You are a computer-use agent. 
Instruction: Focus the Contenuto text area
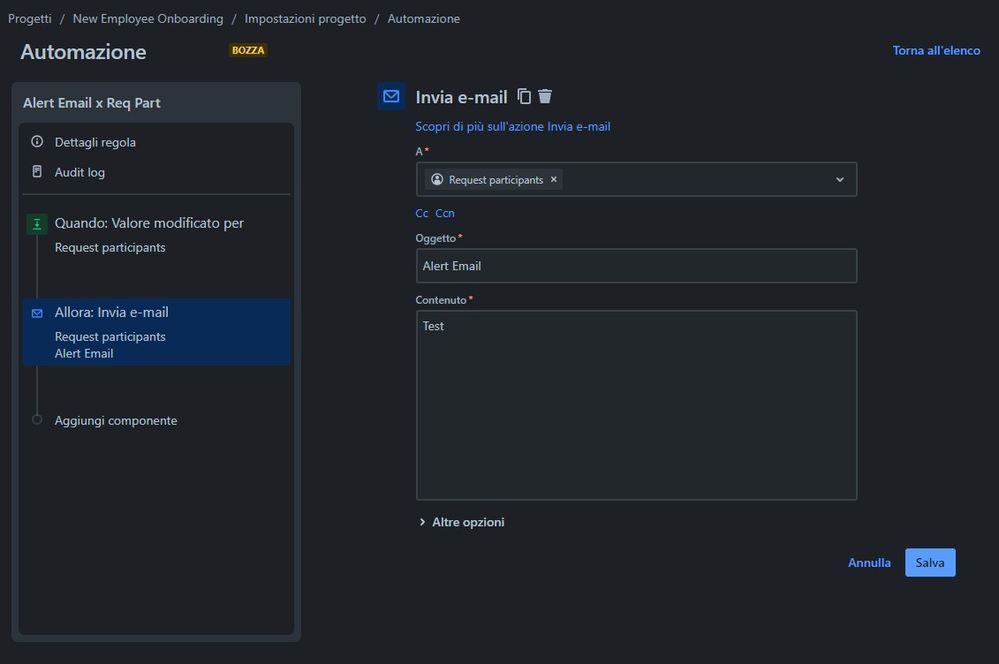636,405
